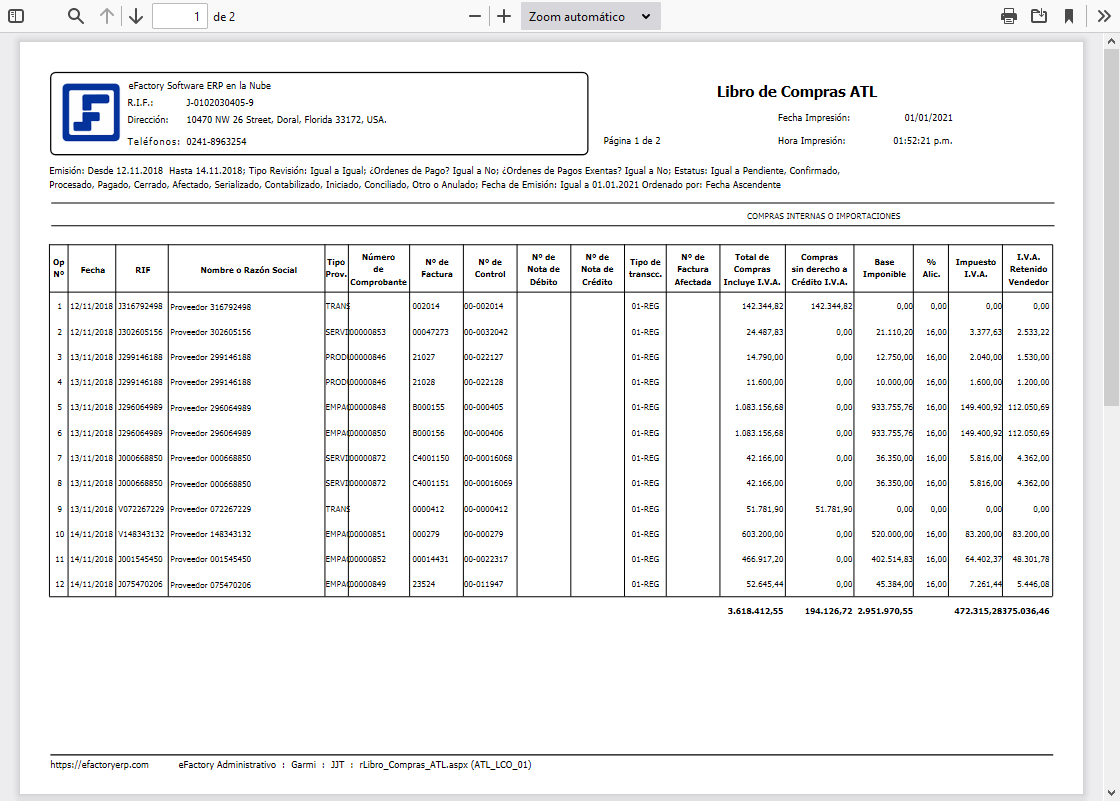
Task: Go to previous page arrow
Action: click(107, 16)
